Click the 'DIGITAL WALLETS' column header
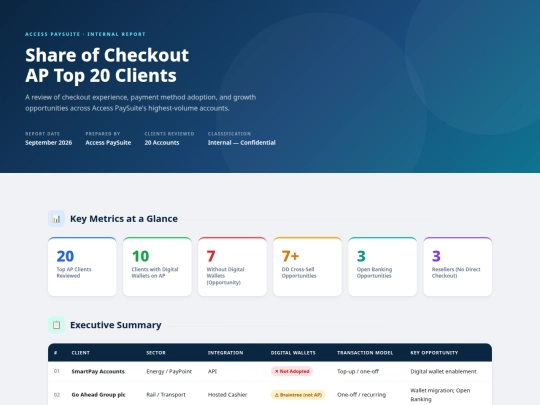Viewport: 540px width, 405px height. point(293,353)
